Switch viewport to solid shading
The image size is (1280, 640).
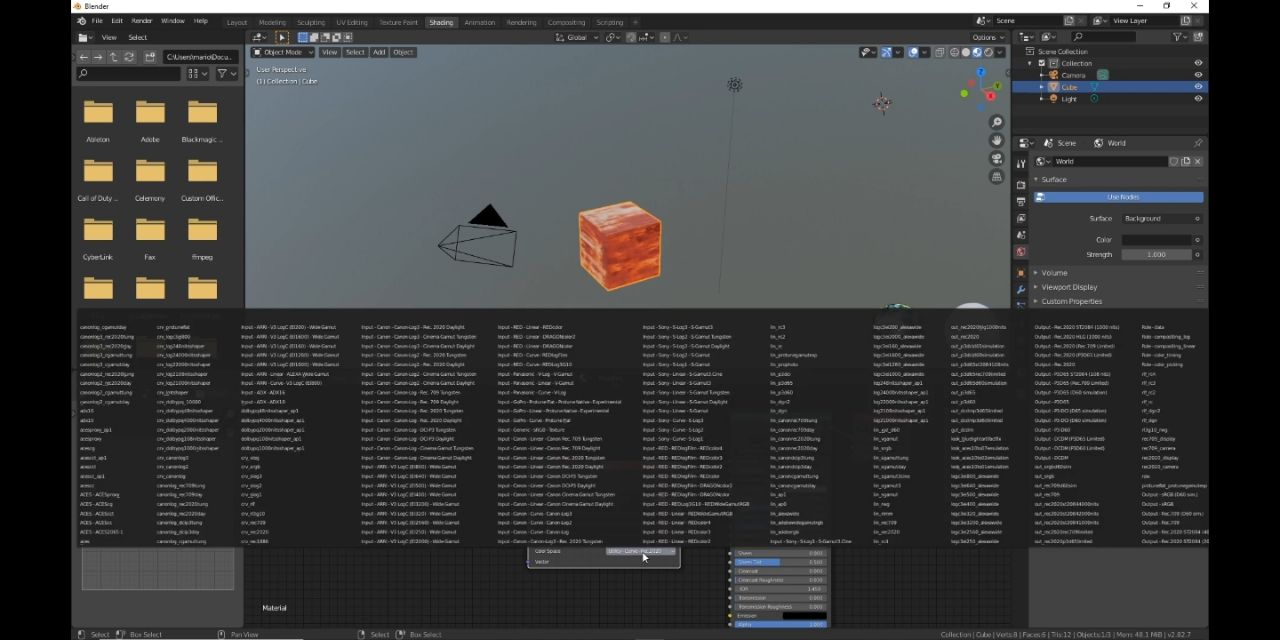965,52
